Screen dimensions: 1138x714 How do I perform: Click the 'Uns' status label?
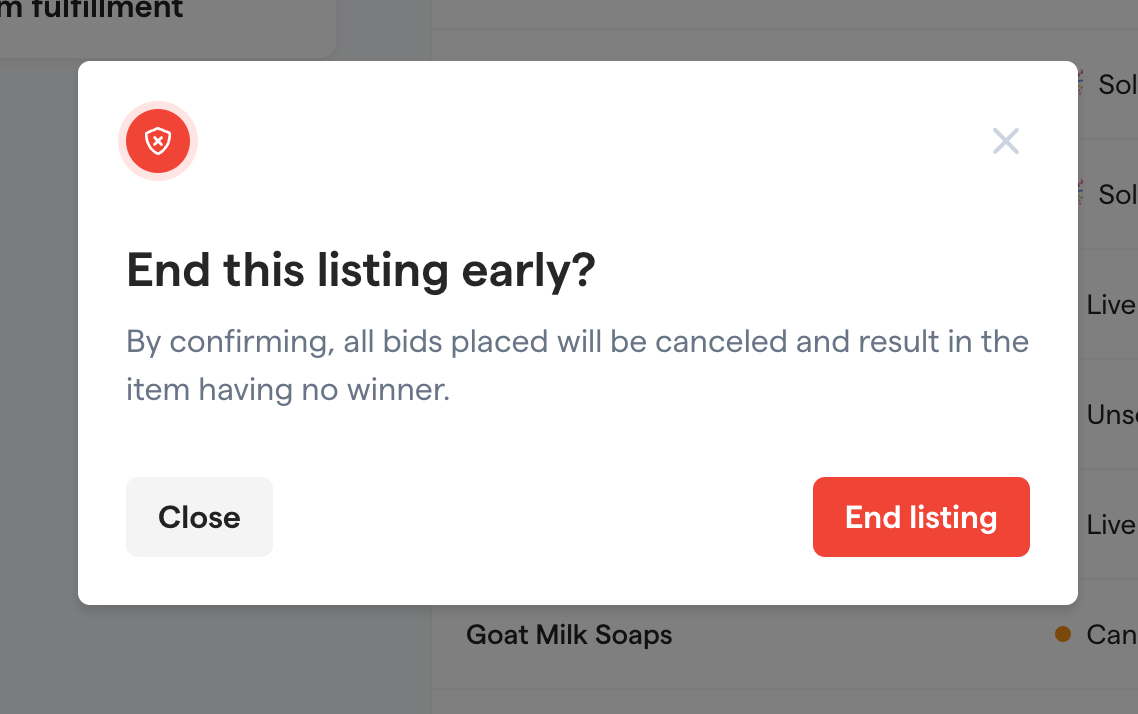point(1112,415)
